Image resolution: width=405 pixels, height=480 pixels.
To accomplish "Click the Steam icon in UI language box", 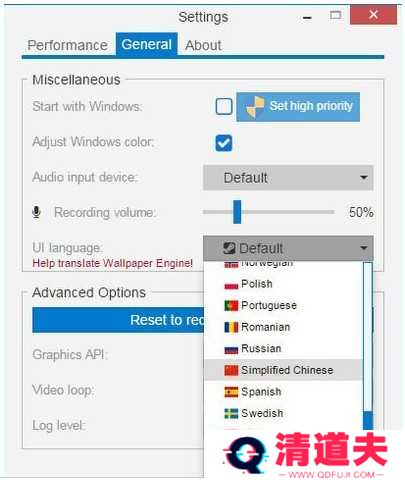I will pyautogui.click(x=229, y=248).
